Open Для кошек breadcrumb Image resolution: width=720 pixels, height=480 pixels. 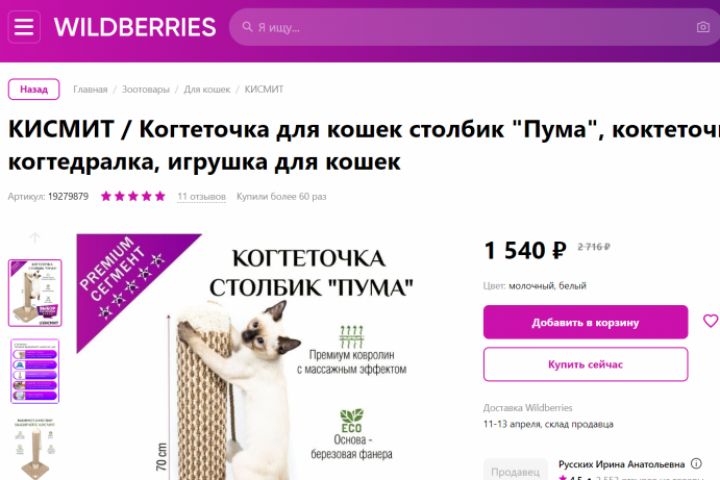pyautogui.click(x=207, y=89)
